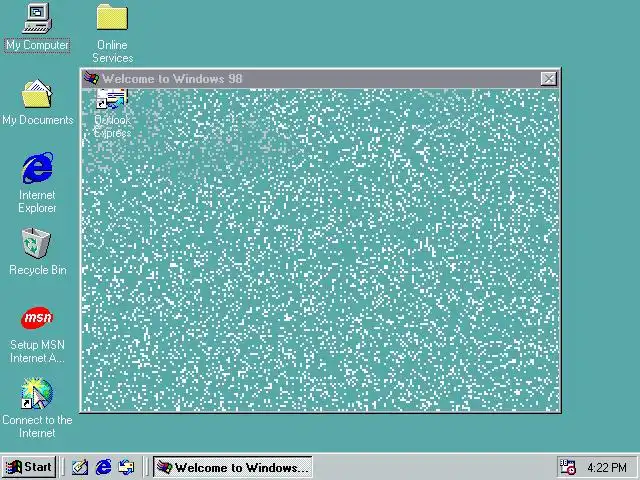
Task: Click the Welcome to Windows 98 title text
Action: point(172,78)
